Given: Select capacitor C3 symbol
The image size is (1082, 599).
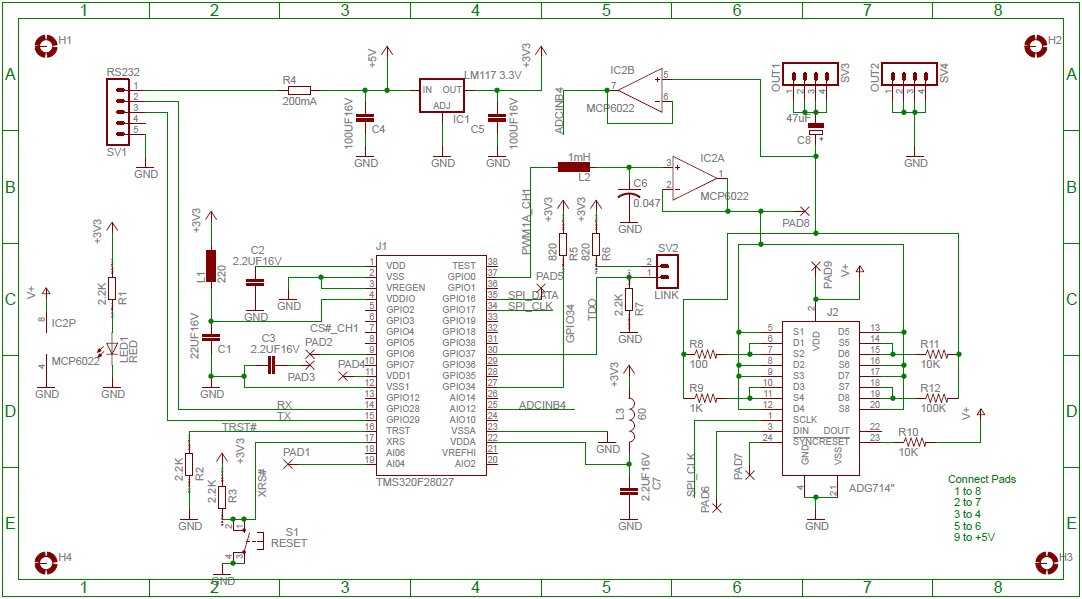Looking at the screenshot, I should tap(271, 365).
